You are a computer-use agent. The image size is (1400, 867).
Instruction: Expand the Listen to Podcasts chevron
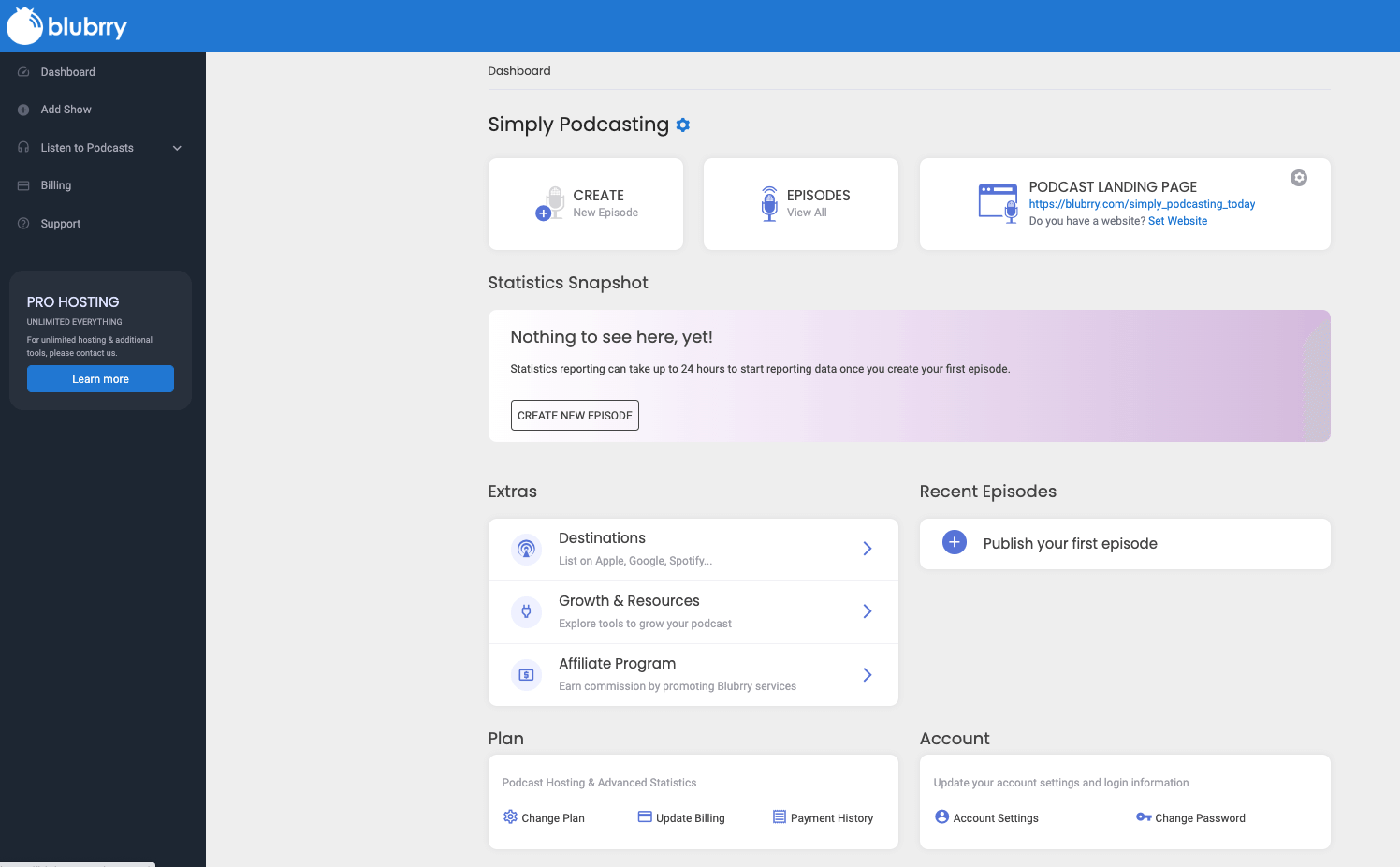(177, 148)
